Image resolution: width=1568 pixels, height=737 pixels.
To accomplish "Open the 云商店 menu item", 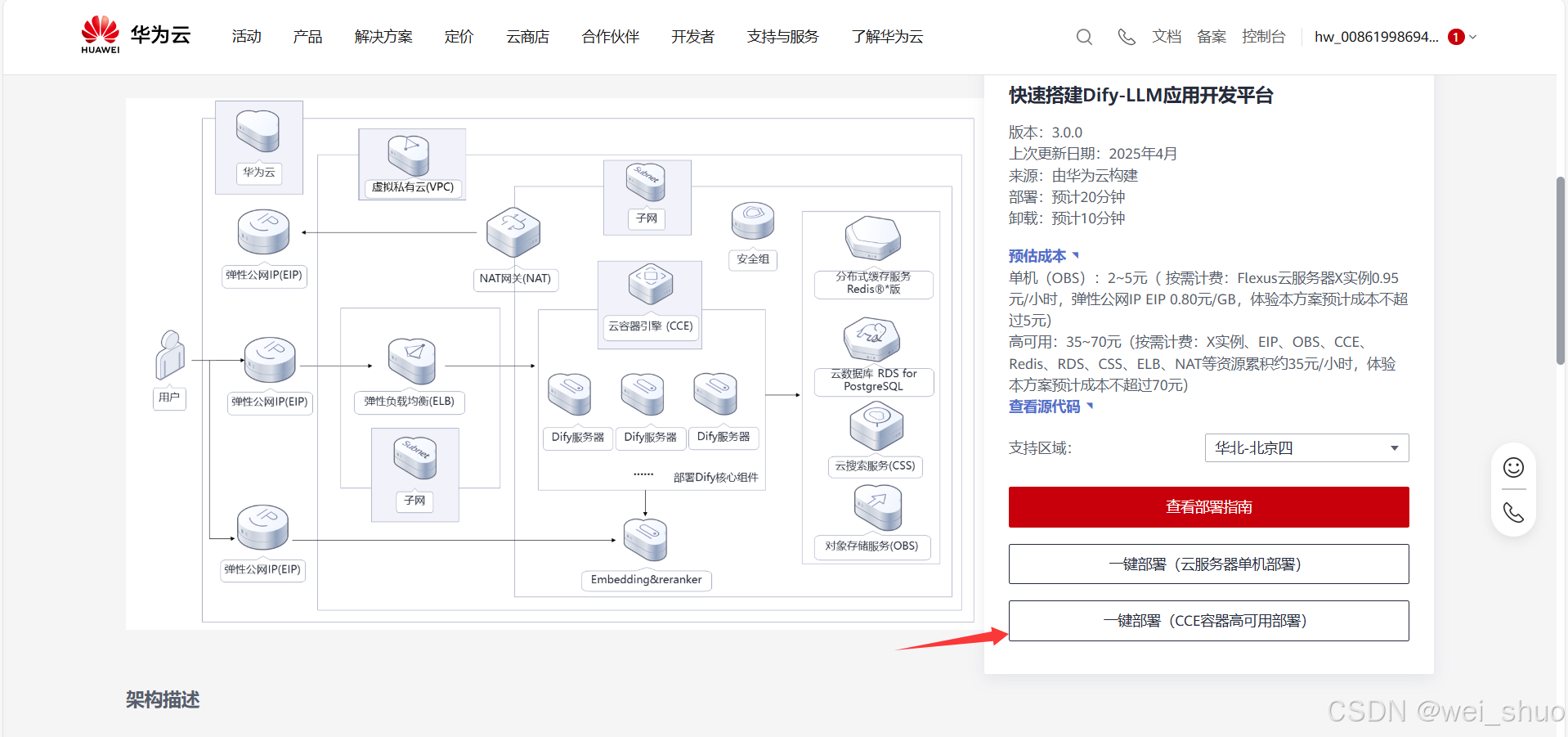I will click(527, 37).
